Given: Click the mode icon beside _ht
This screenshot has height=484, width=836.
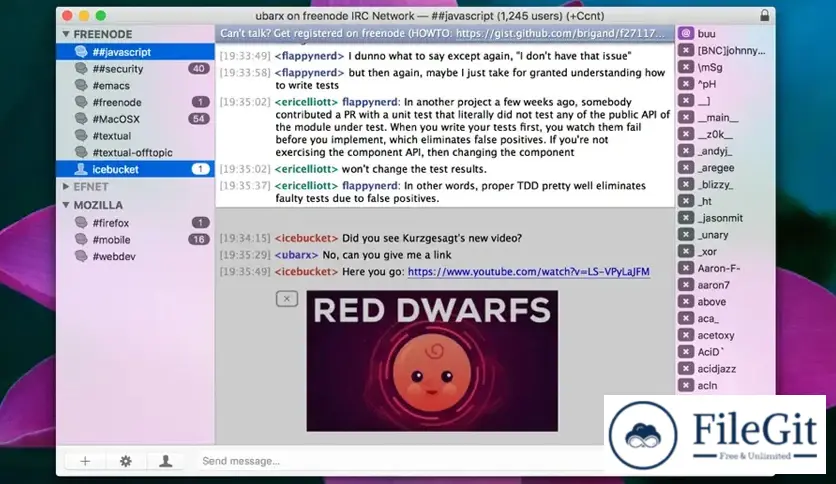Looking at the screenshot, I should pyautogui.click(x=686, y=201).
